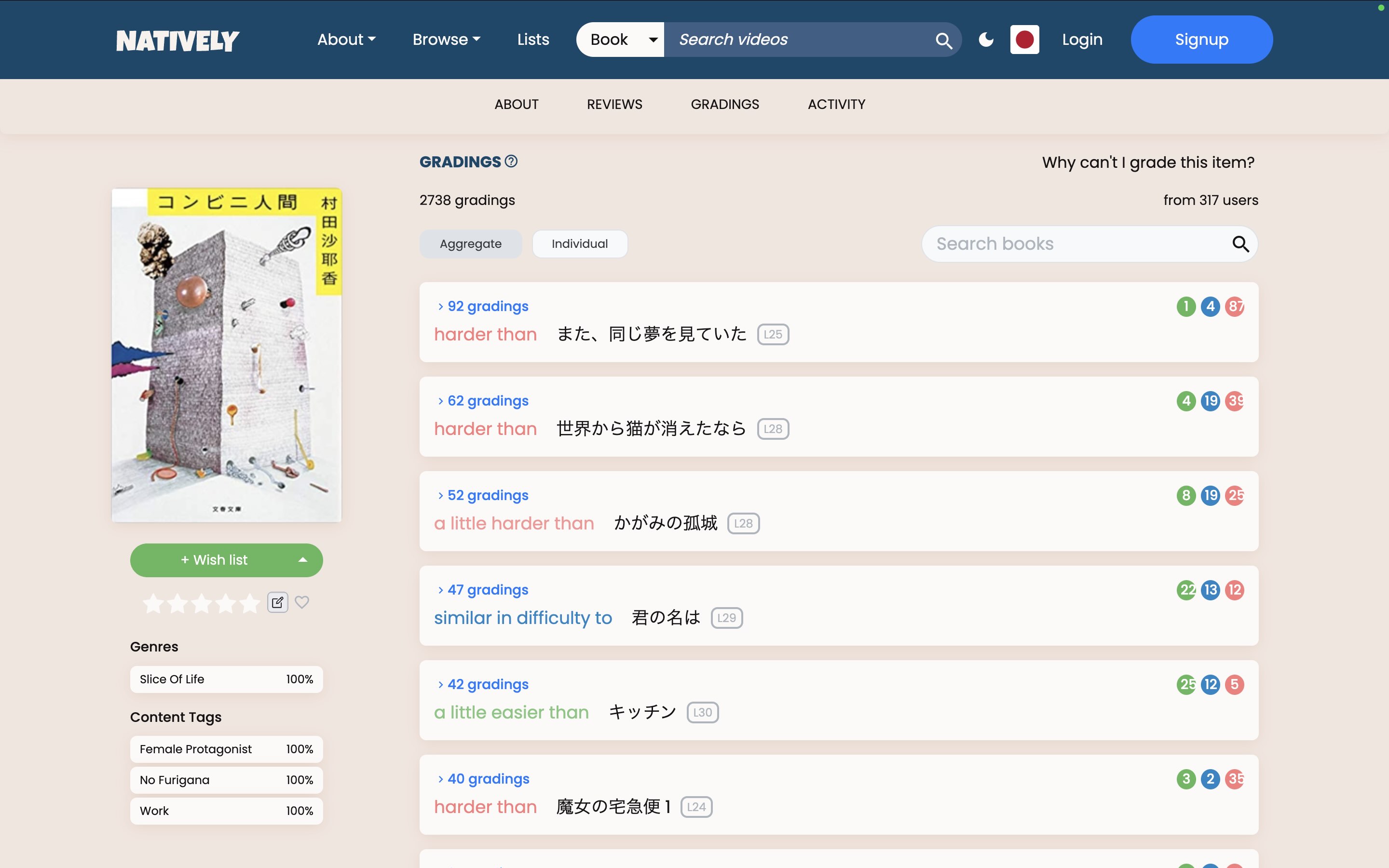Click the Japanese flag language icon
The image size is (1389, 868).
1025,39
